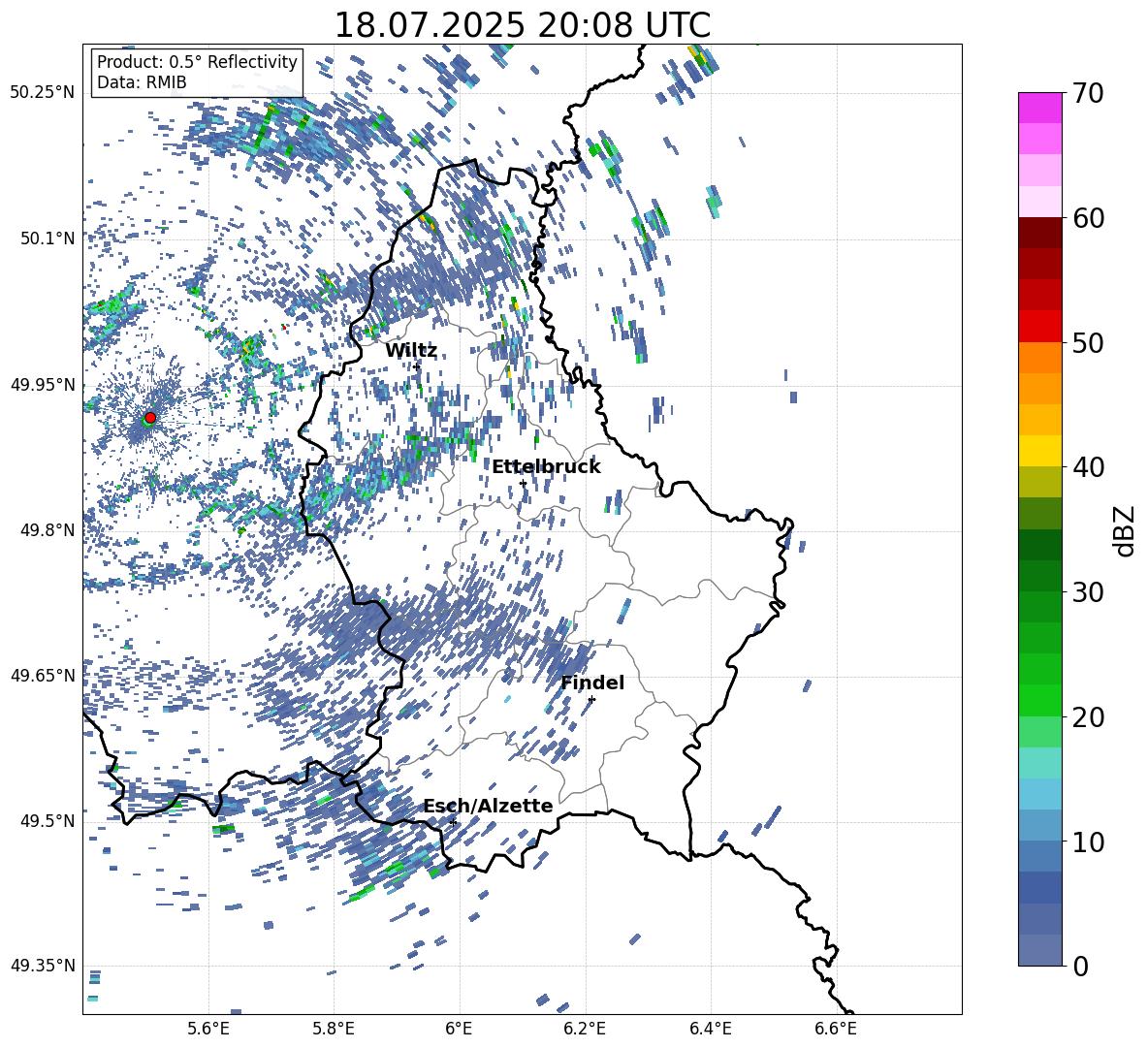Click the 49.8°N latitude label
1148x1048 pixels.
[47, 530]
